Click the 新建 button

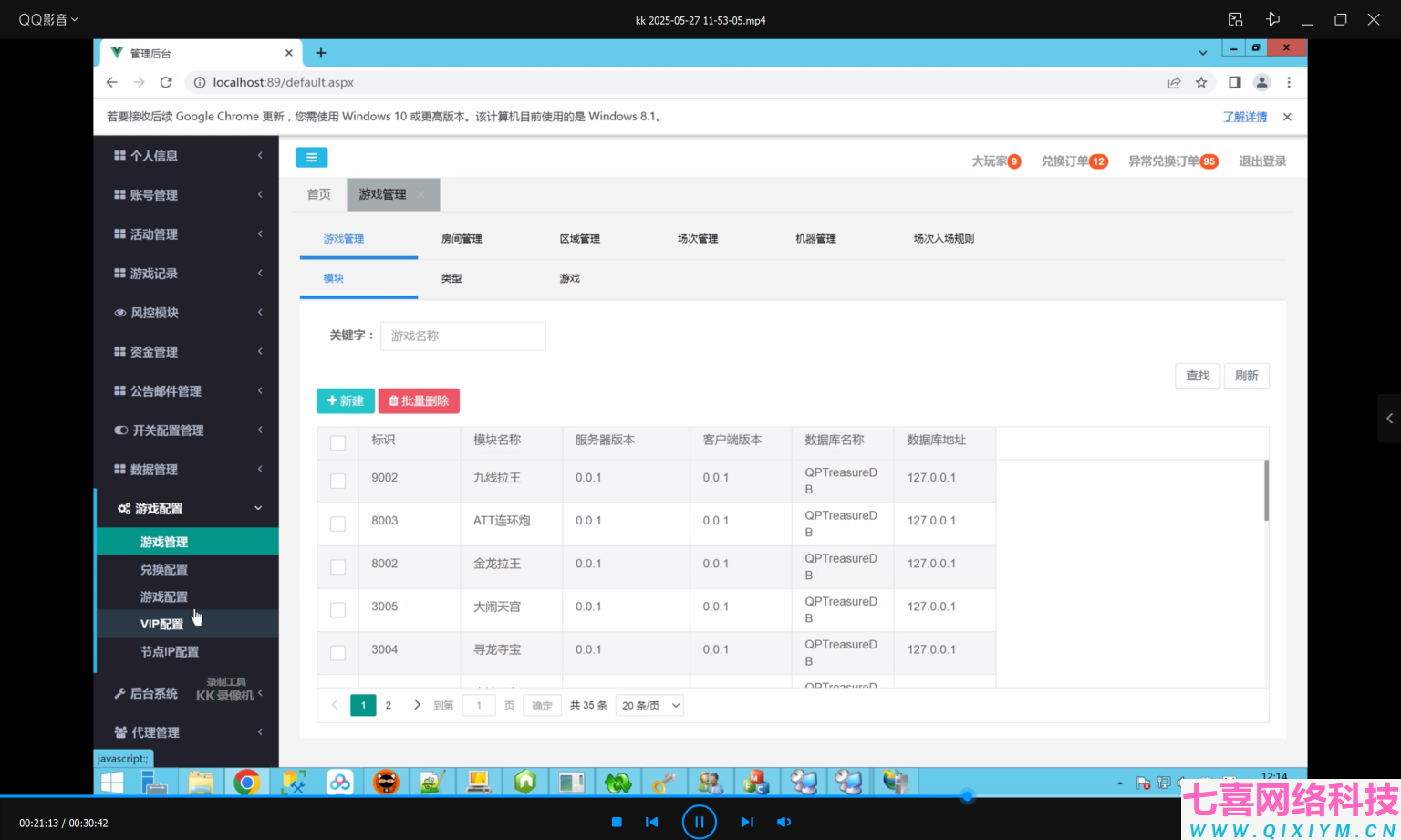(346, 400)
